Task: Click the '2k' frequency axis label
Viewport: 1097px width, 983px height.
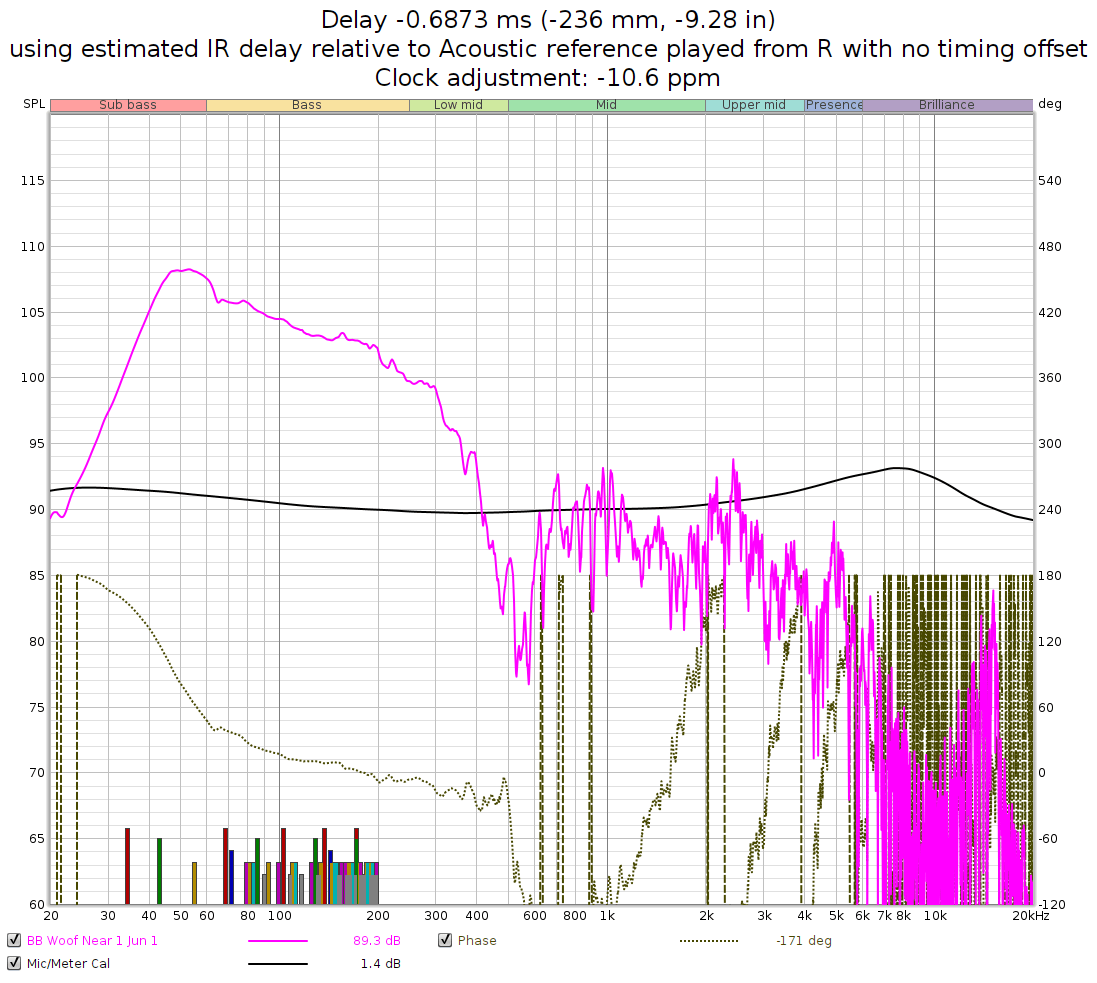Action: (707, 916)
